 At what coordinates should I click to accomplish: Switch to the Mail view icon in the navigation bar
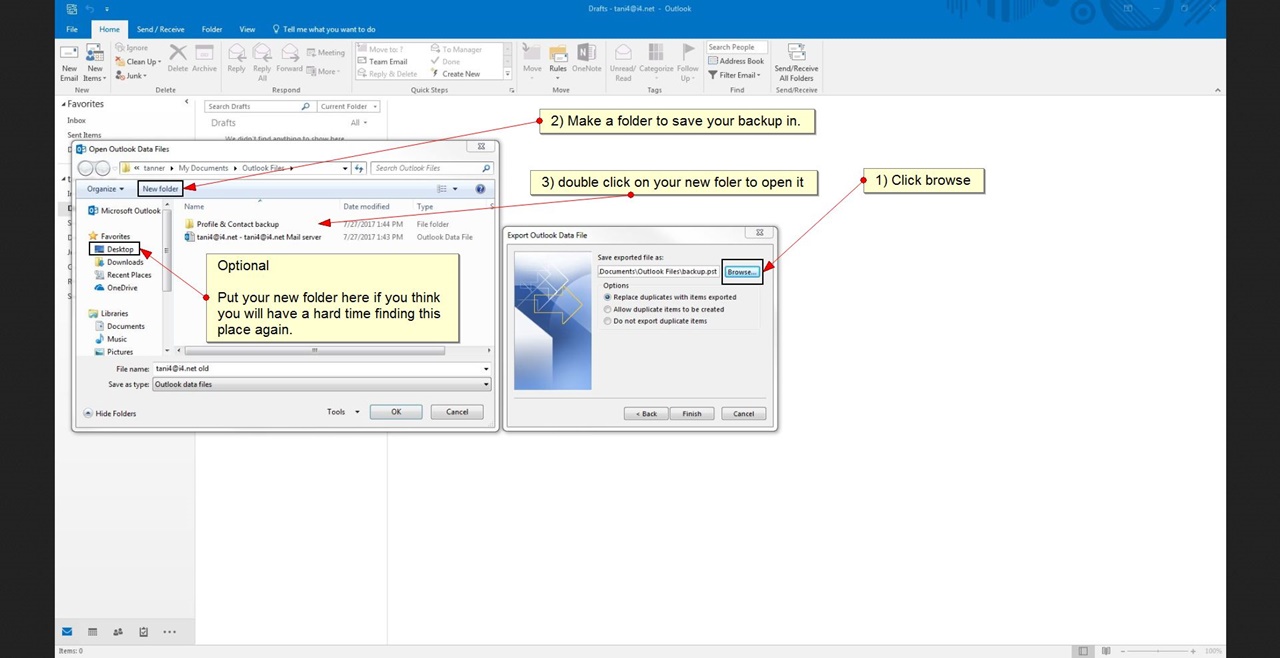(67, 632)
